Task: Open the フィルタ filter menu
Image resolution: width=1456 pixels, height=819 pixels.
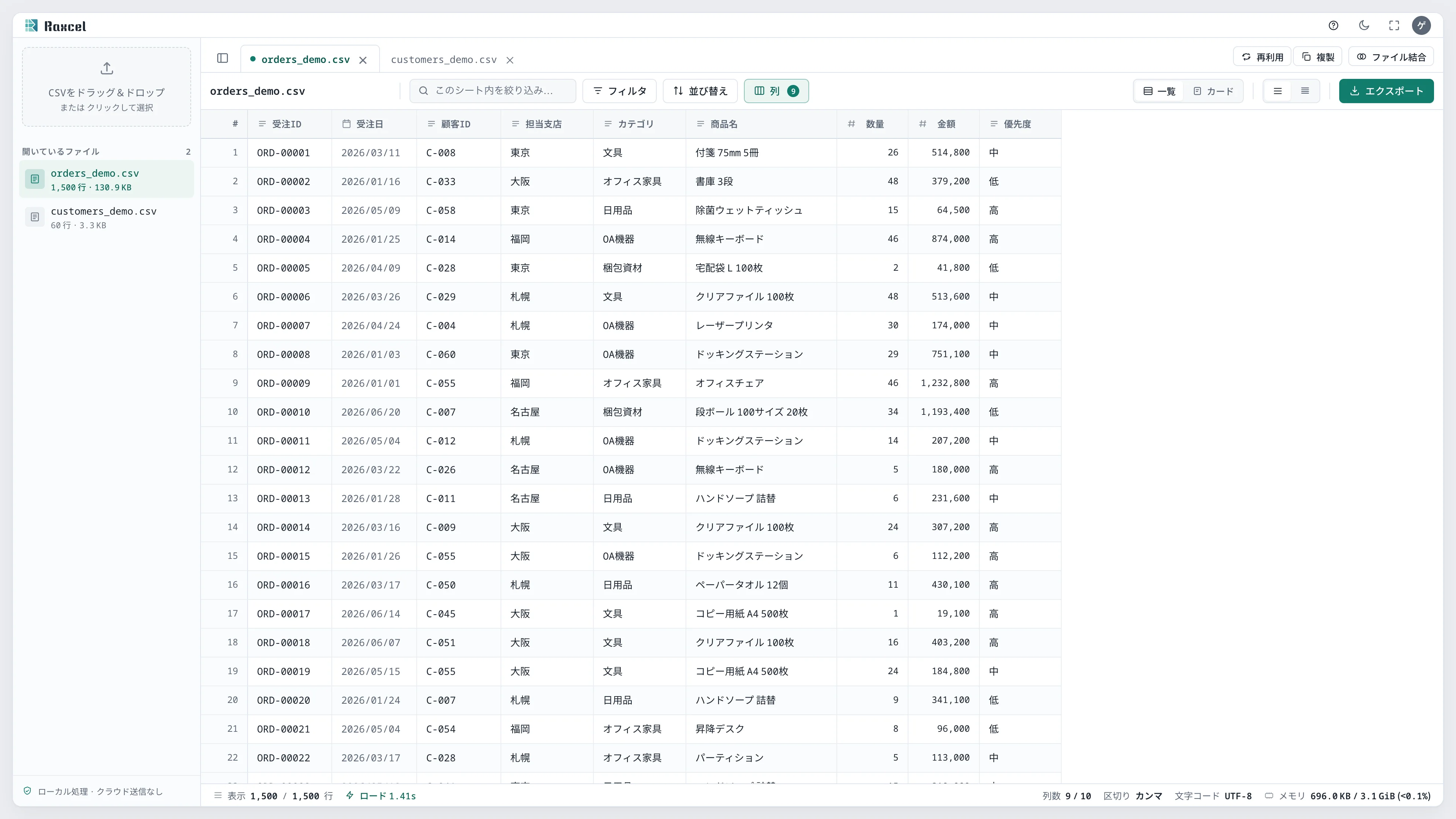Action: point(620,91)
